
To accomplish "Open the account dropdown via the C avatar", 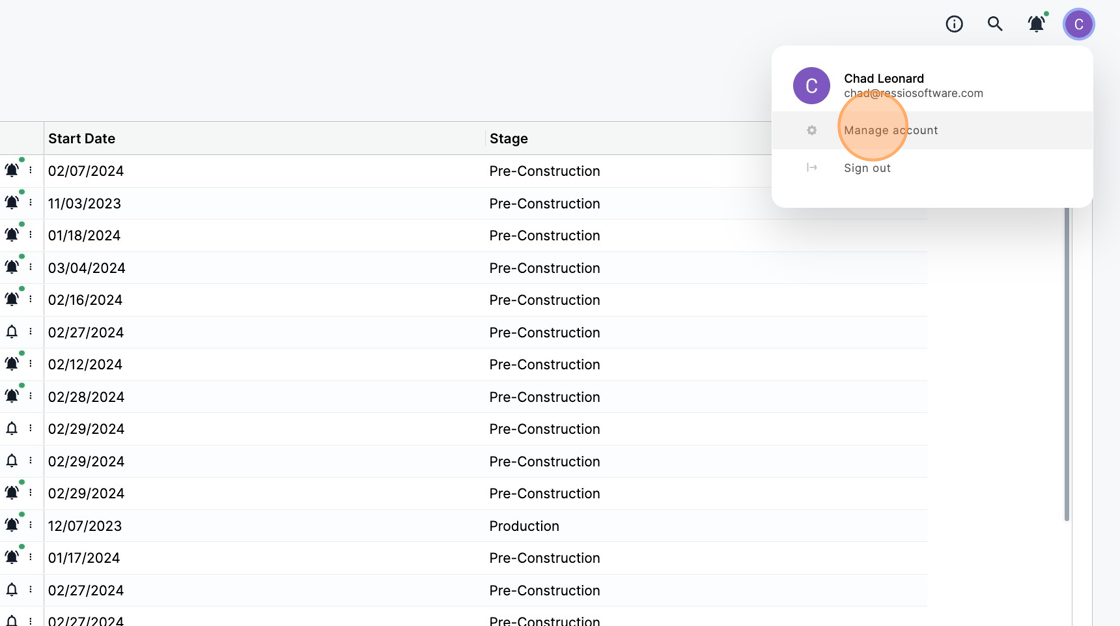I will pyautogui.click(x=1079, y=23).
